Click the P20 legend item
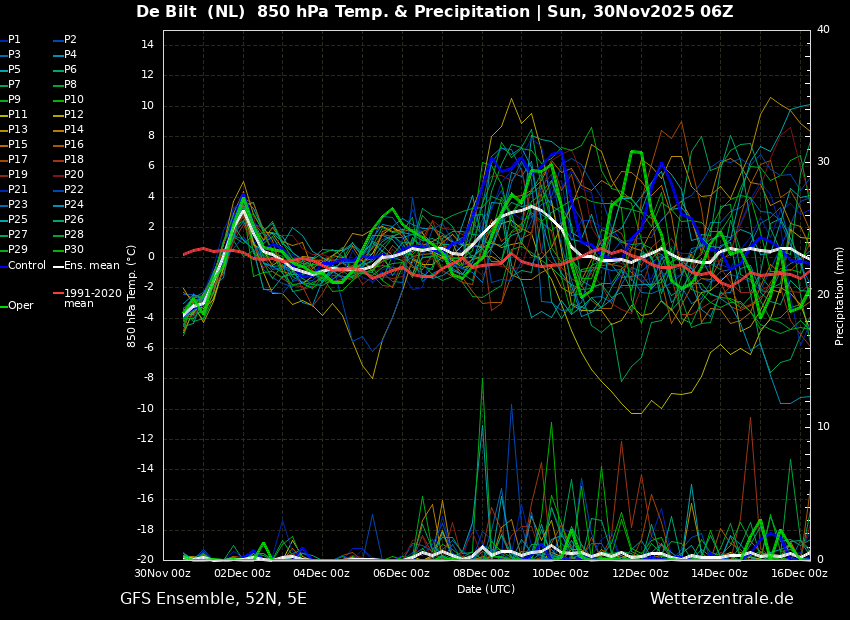850x620 pixels. tap(68, 175)
